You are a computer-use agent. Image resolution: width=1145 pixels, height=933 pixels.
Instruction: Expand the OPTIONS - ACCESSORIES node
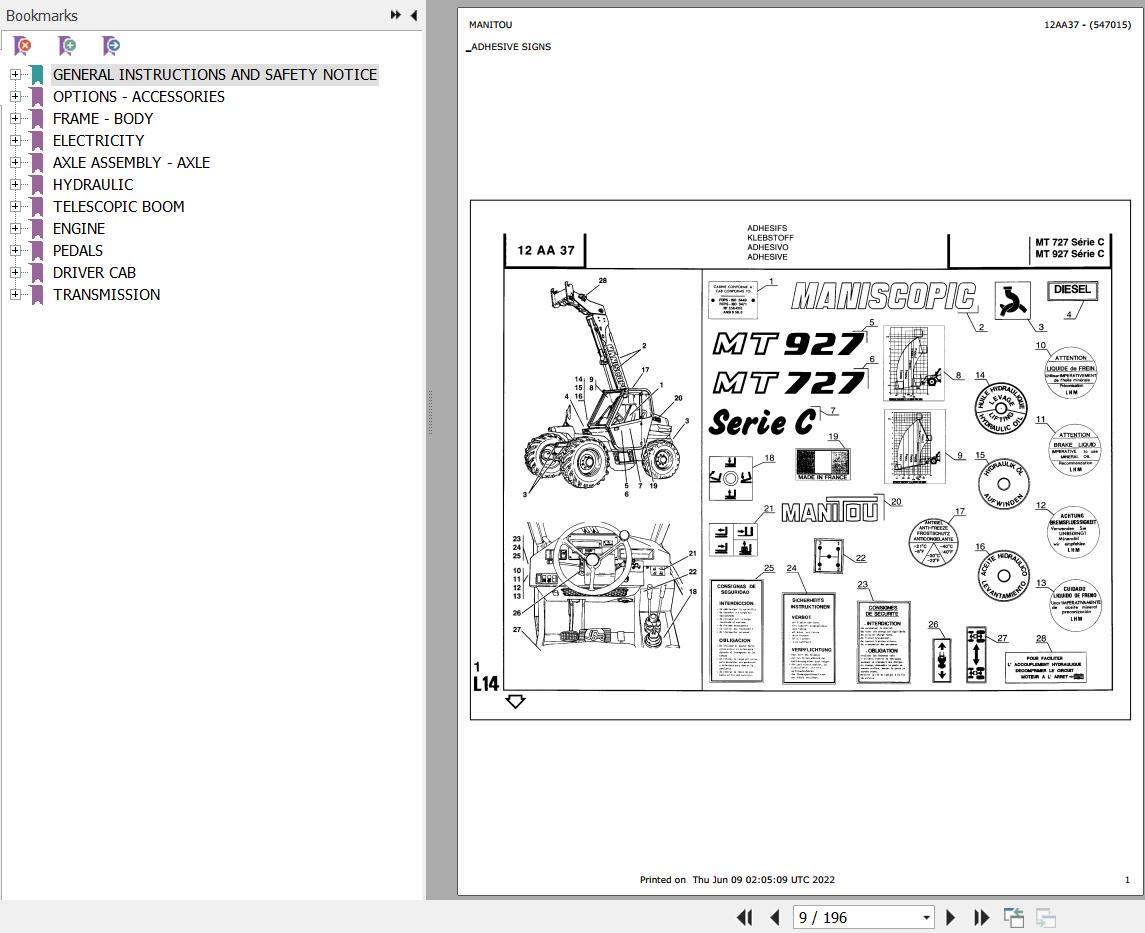pyautogui.click(x=15, y=96)
